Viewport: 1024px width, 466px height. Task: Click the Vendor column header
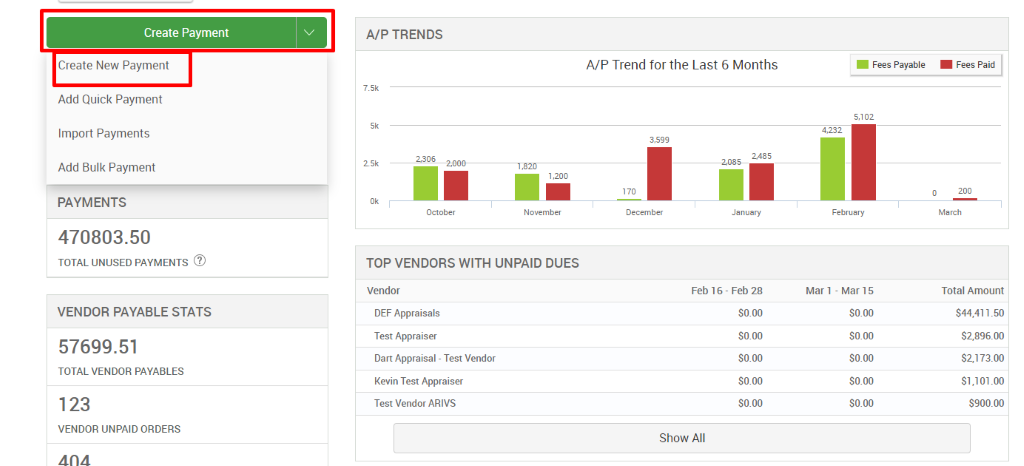click(x=383, y=290)
